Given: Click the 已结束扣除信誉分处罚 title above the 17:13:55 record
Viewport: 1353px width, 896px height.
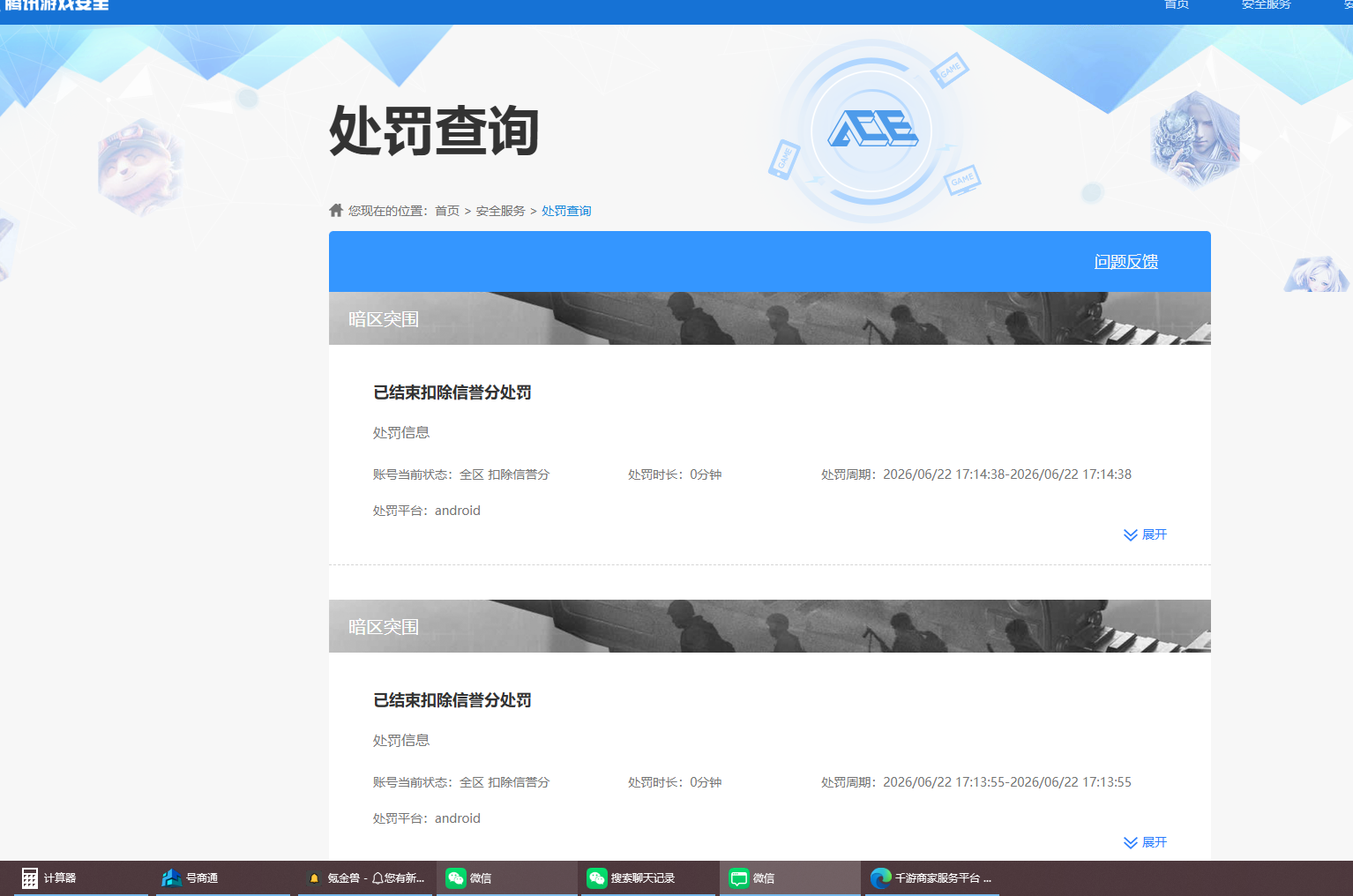Looking at the screenshot, I should click(x=452, y=700).
